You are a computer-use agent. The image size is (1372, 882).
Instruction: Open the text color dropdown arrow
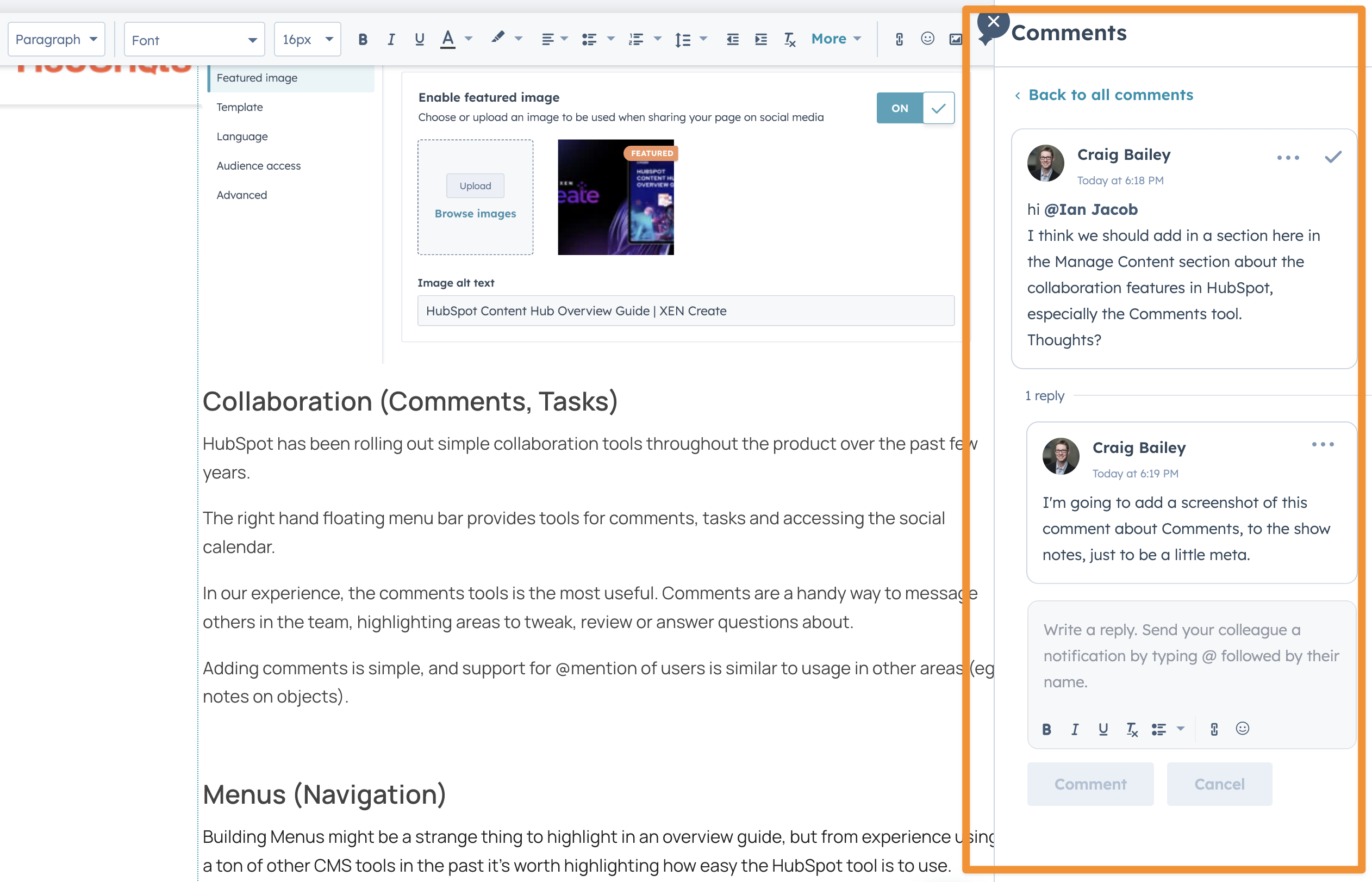pyautogui.click(x=469, y=40)
